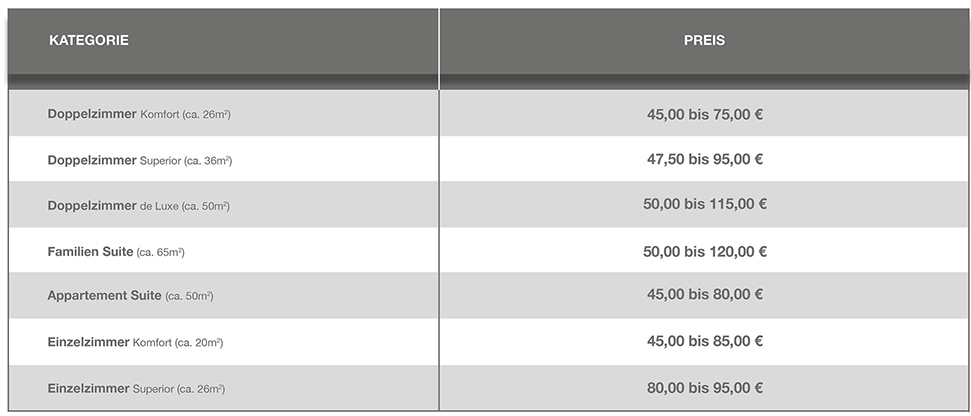This screenshot has width=971, height=416.
Task: Click the price 45,00 bis 80,00 €
Action: tap(705, 295)
